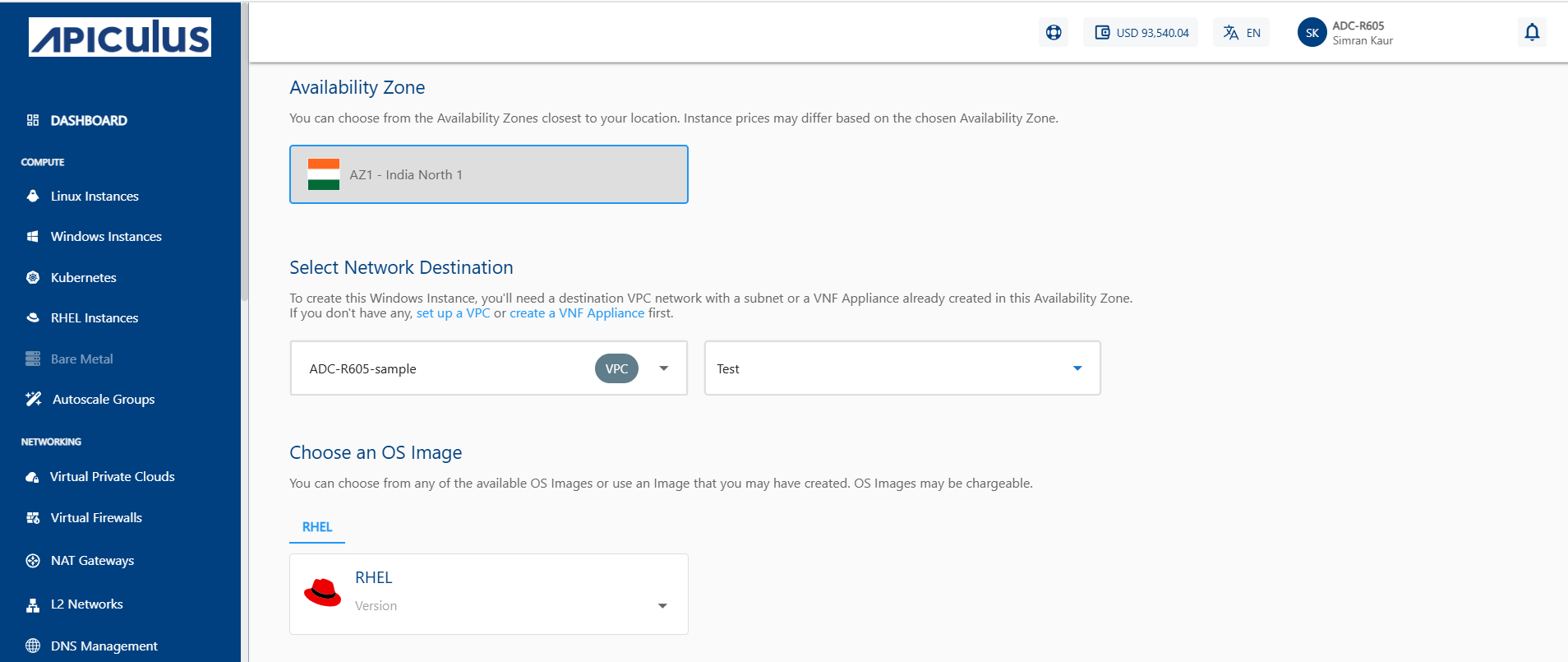Open Dashboard from the sidebar

click(x=89, y=120)
